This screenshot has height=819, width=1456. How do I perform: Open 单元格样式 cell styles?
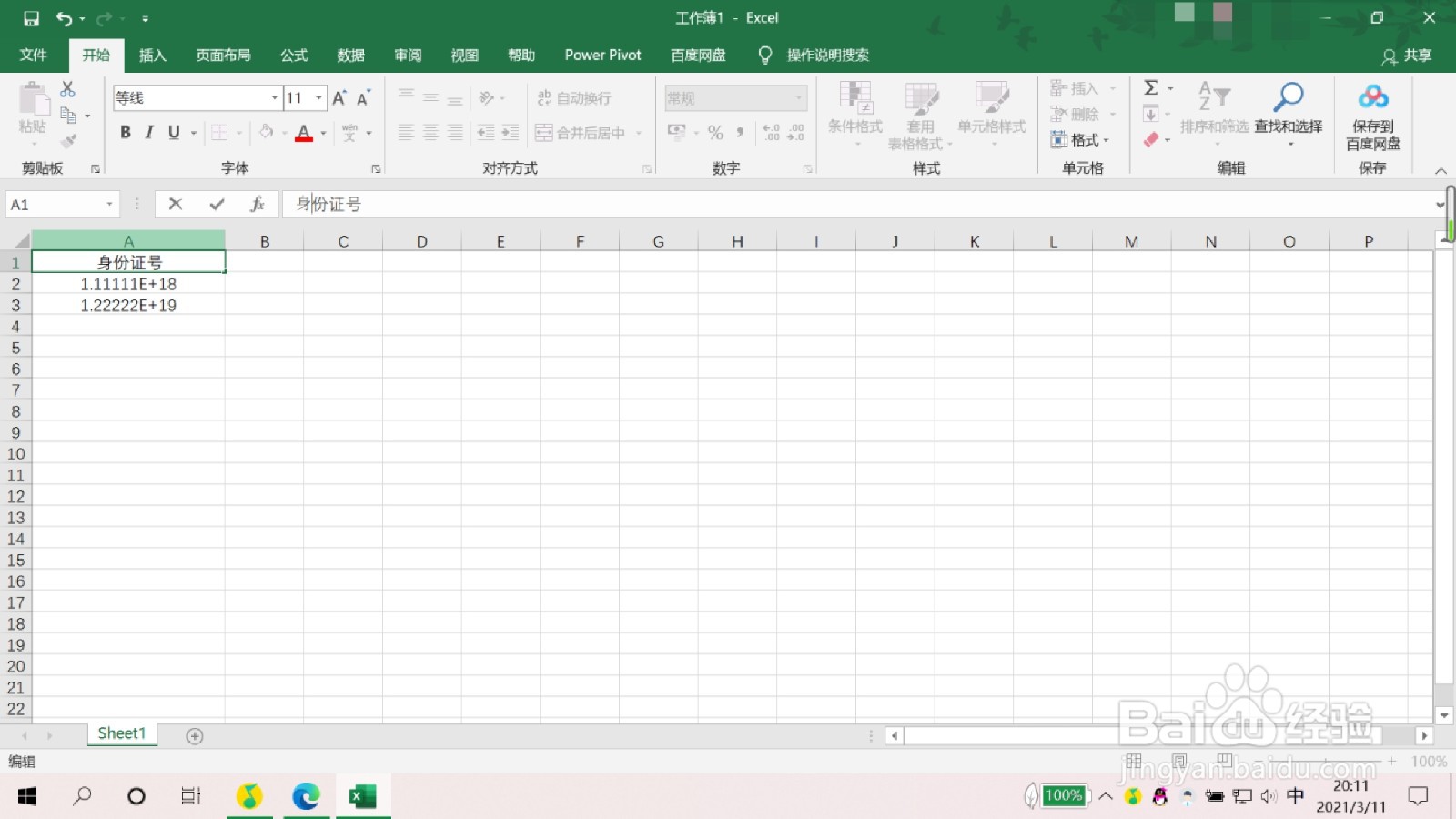click(991, 116)
